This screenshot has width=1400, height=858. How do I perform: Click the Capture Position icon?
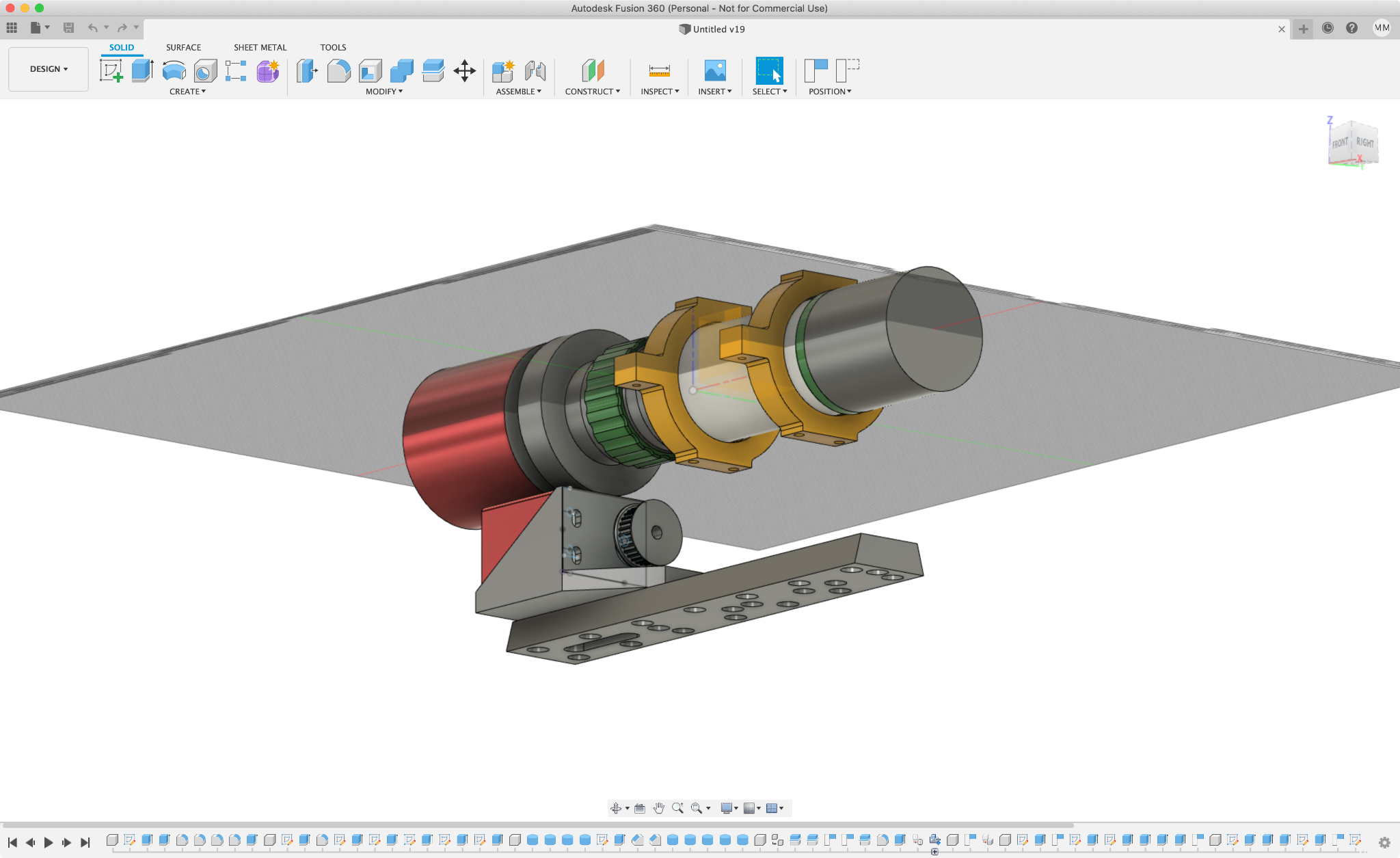[x=816, y=70]
